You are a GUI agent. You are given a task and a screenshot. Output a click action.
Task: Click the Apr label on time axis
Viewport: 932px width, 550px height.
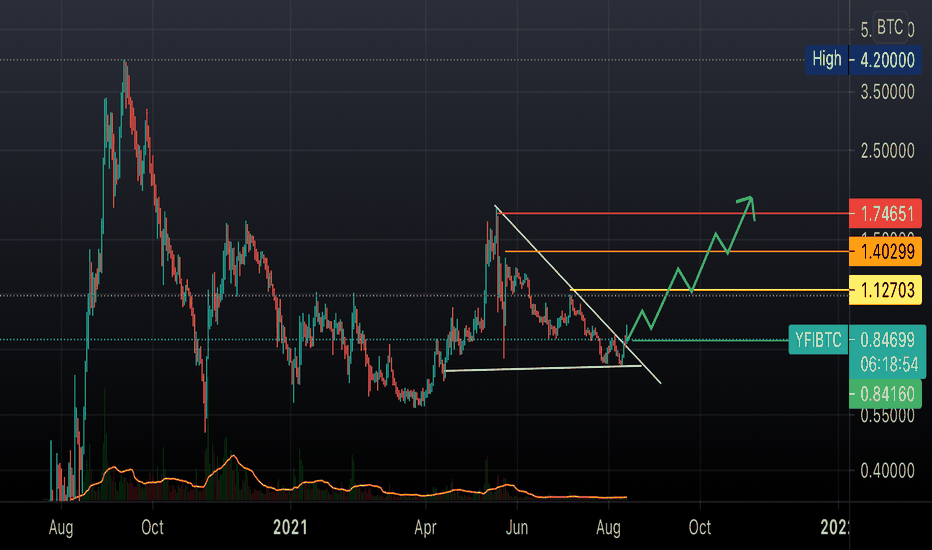pyautogui.click(x=426, y=527)
